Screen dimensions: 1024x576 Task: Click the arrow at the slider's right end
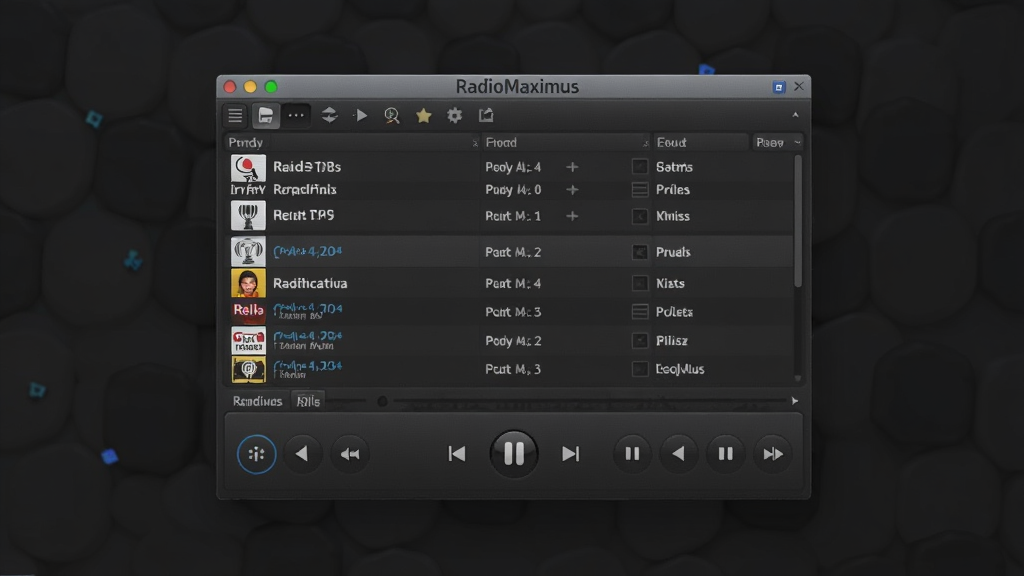[x=795, y=401]
